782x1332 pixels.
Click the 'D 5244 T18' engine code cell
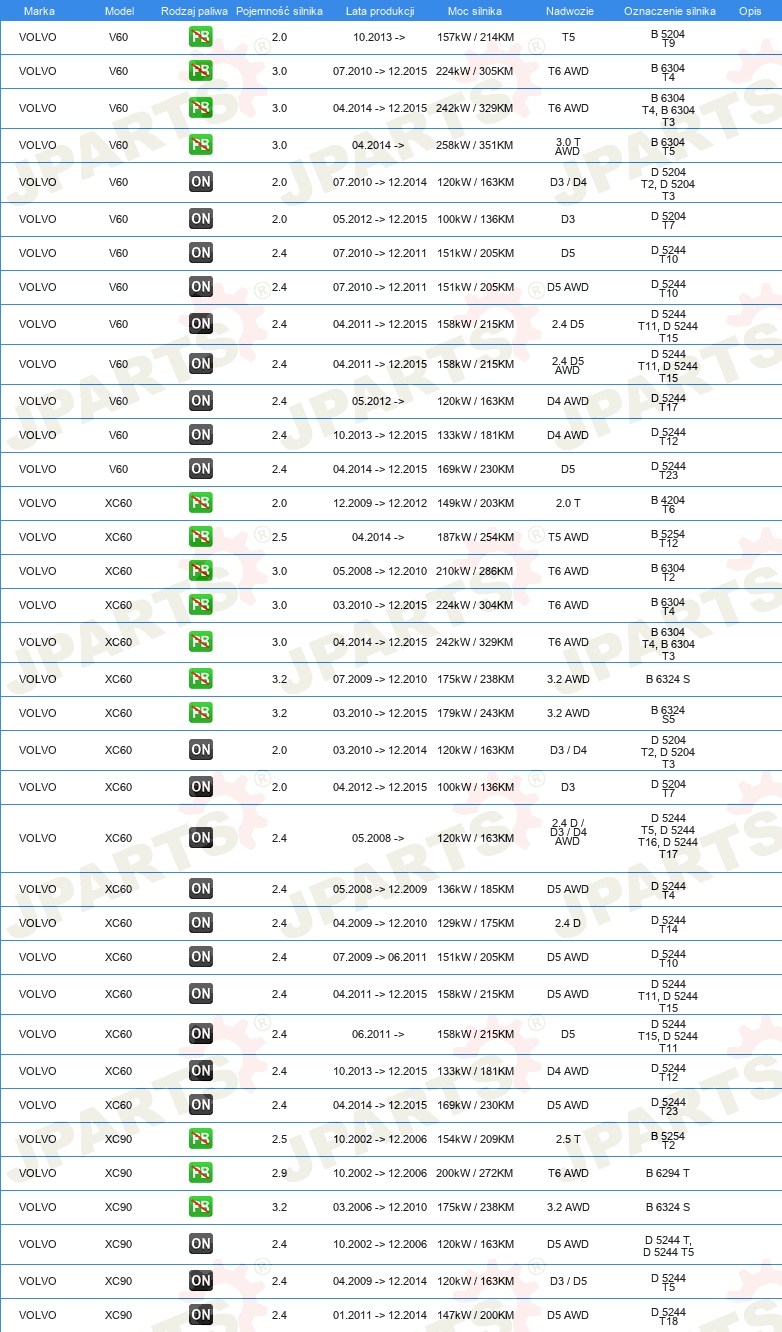tap(668, 1316)
